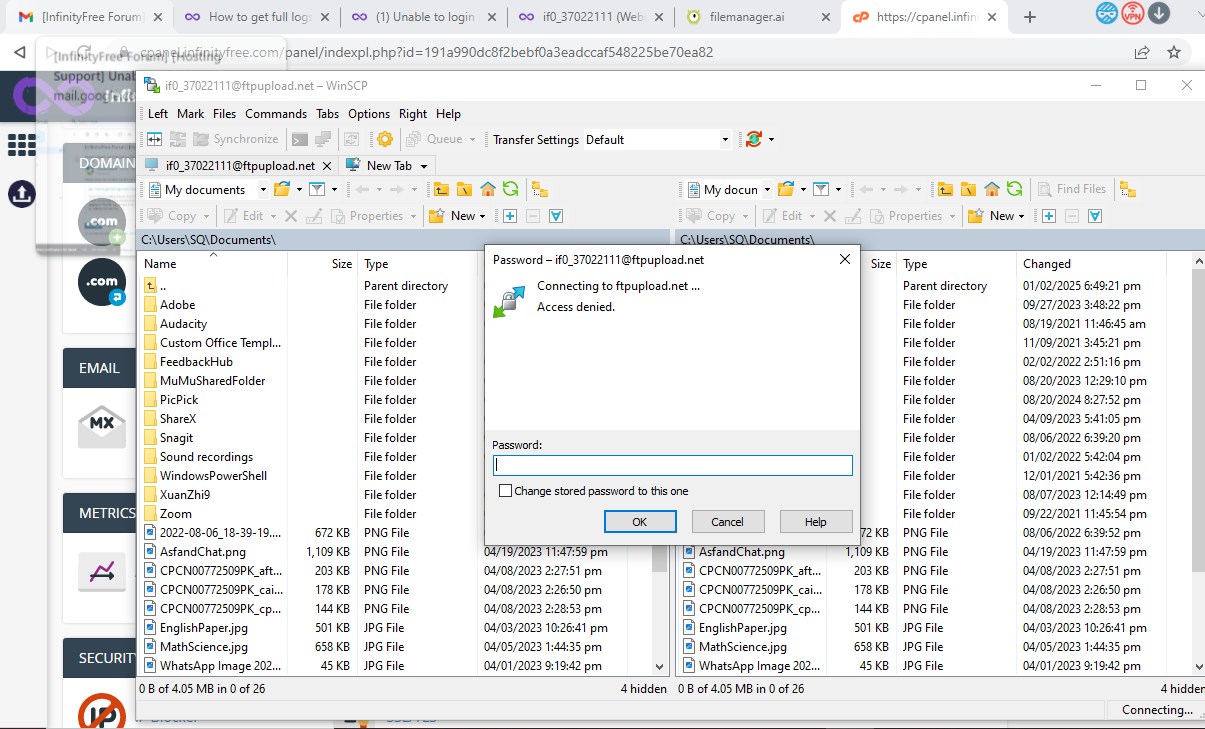Select EnglishPaper.jpg in left panel
This screenshot has width=1205, height=729.
click(204, 627)
